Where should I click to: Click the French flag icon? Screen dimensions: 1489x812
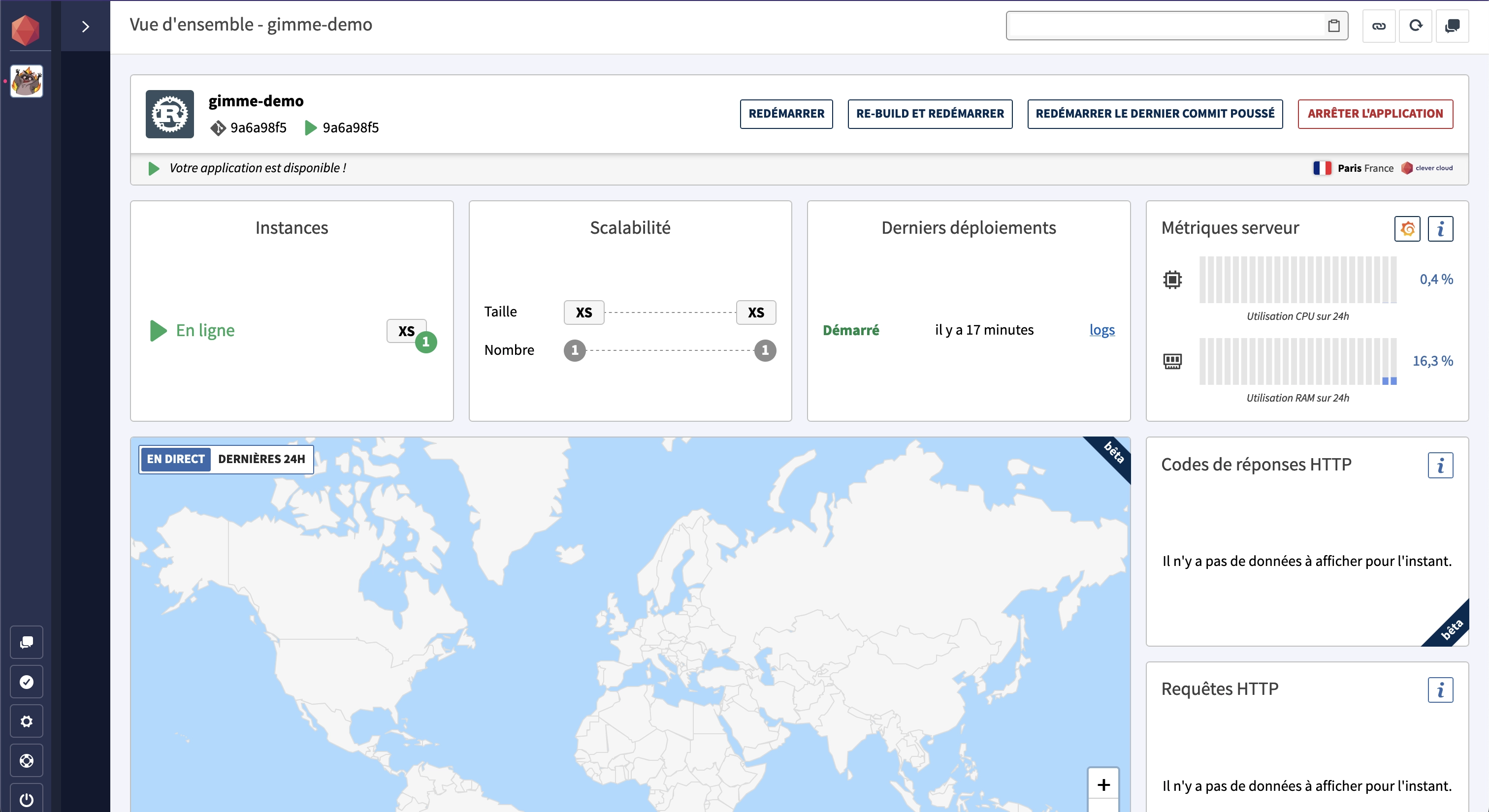click(x=1322, y=168)
